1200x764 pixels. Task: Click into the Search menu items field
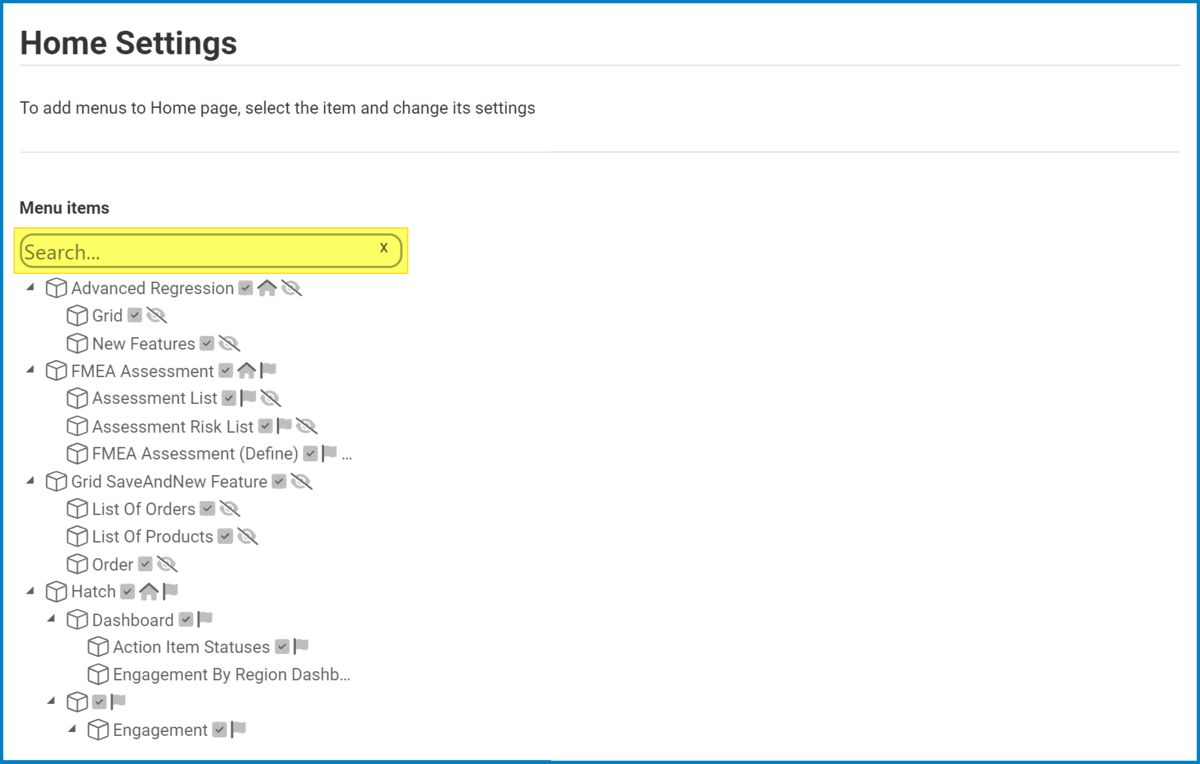195,252
